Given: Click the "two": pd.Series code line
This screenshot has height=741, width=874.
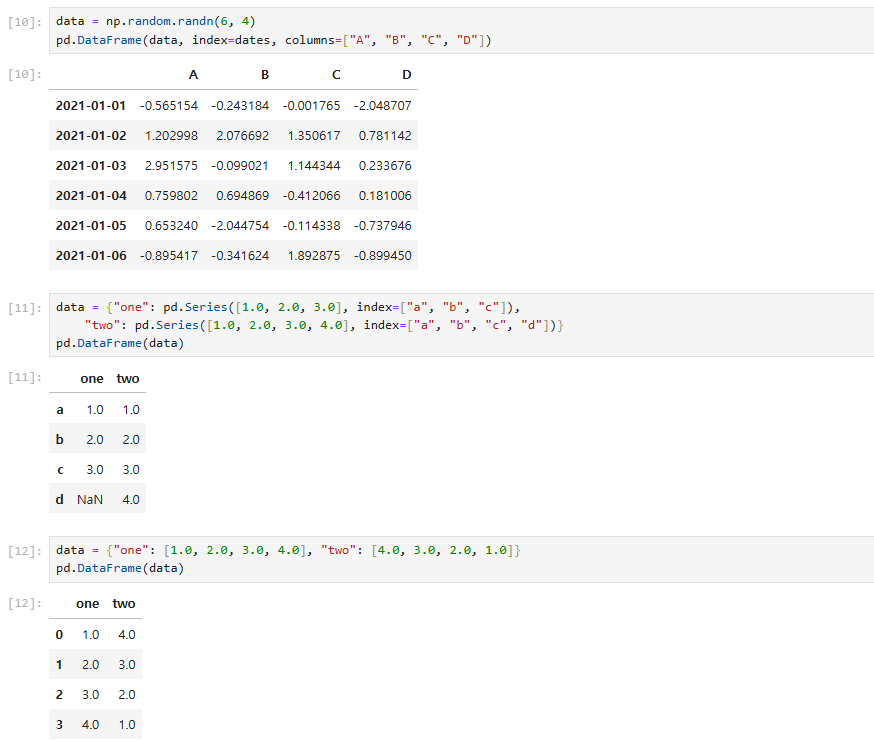Looking at the screenshot, I should tap(324, 326).
